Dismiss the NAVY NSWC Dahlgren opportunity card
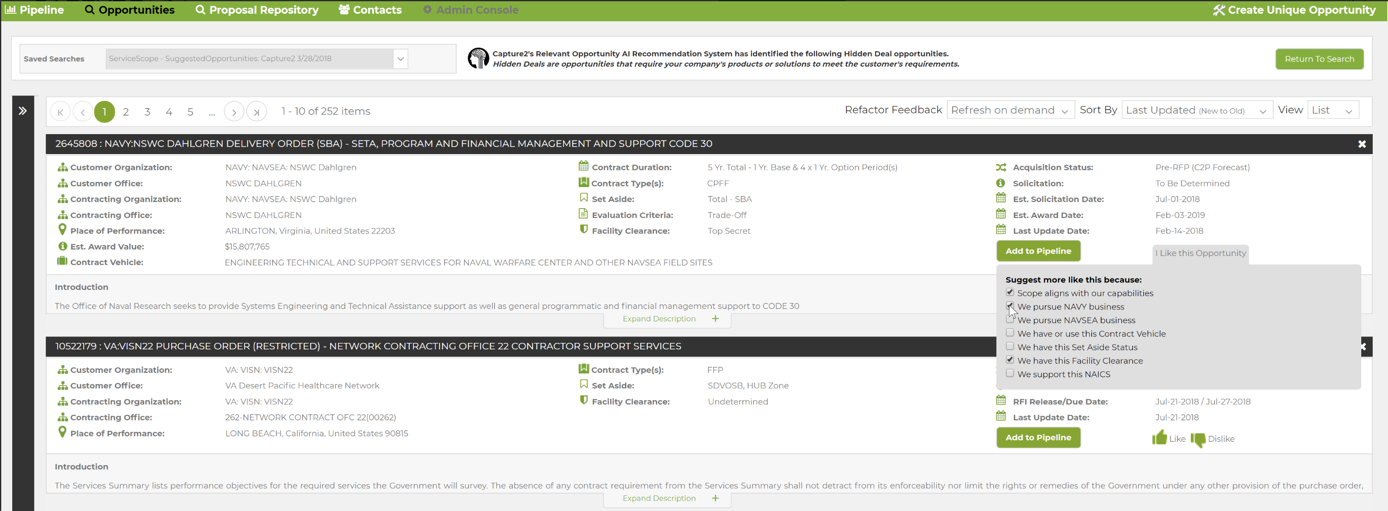 click(1361, 144)
